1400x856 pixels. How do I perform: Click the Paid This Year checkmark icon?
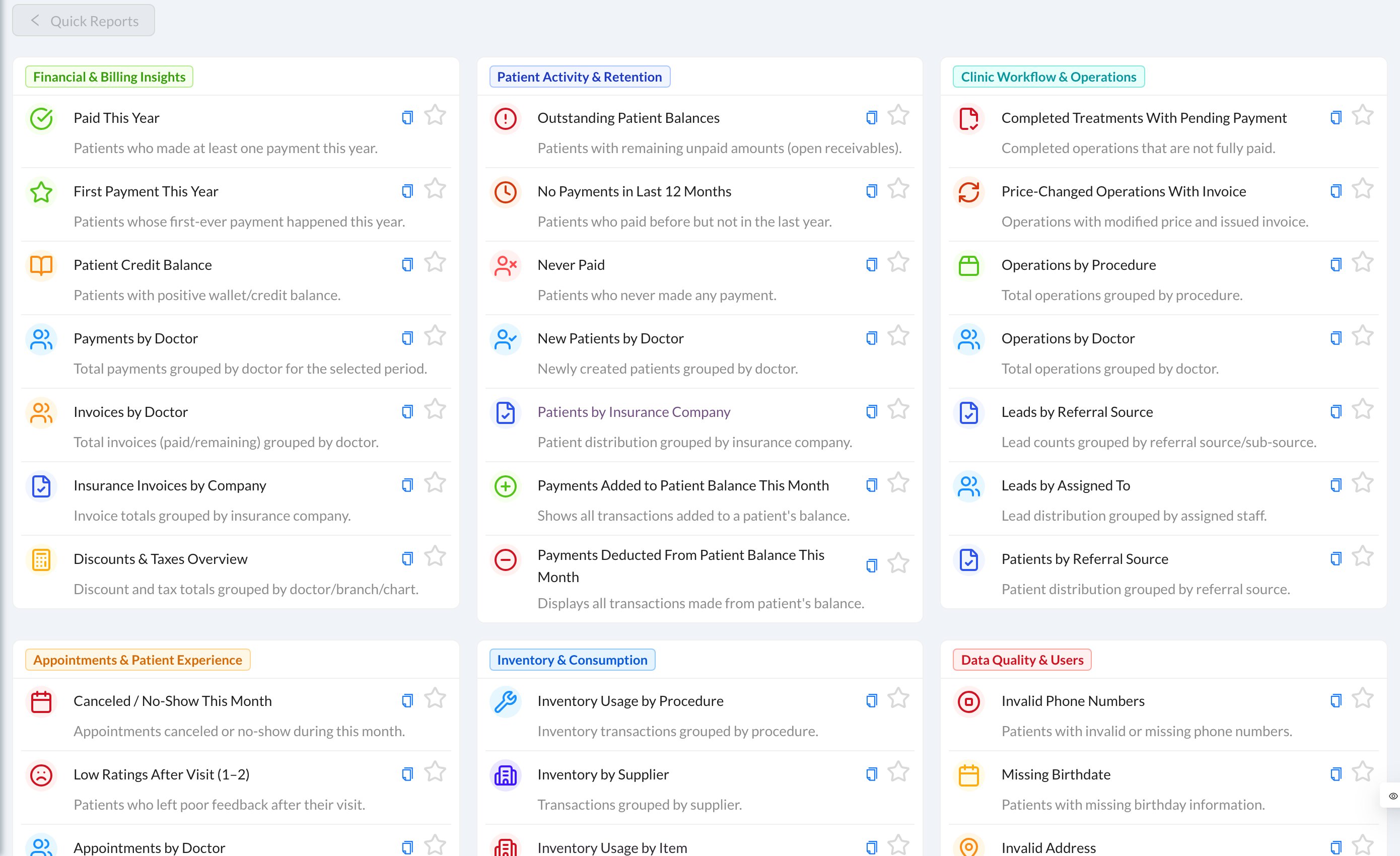(x=41, y=119)
